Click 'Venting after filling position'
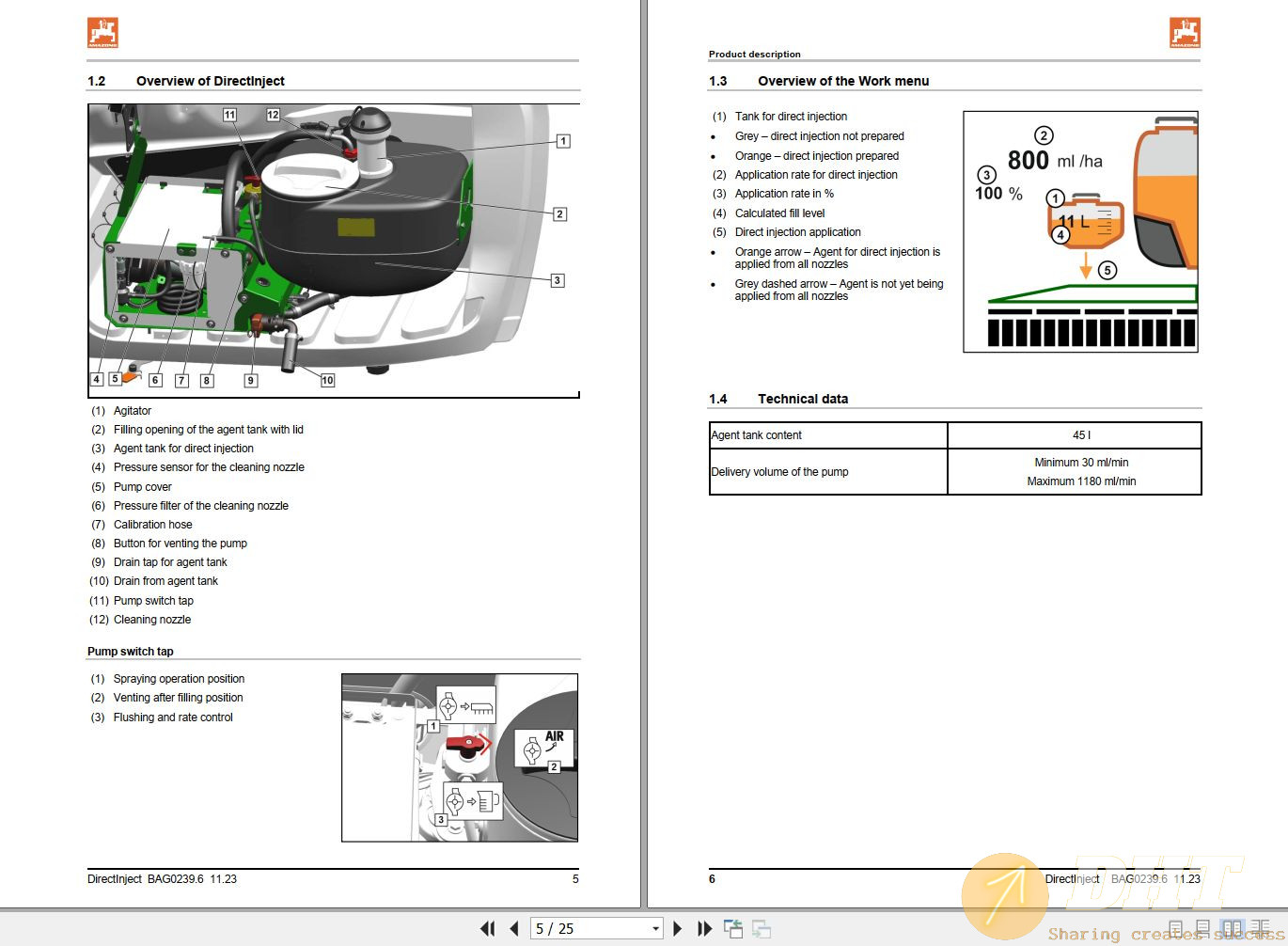The image size is (1288, 946). (178, 698)
